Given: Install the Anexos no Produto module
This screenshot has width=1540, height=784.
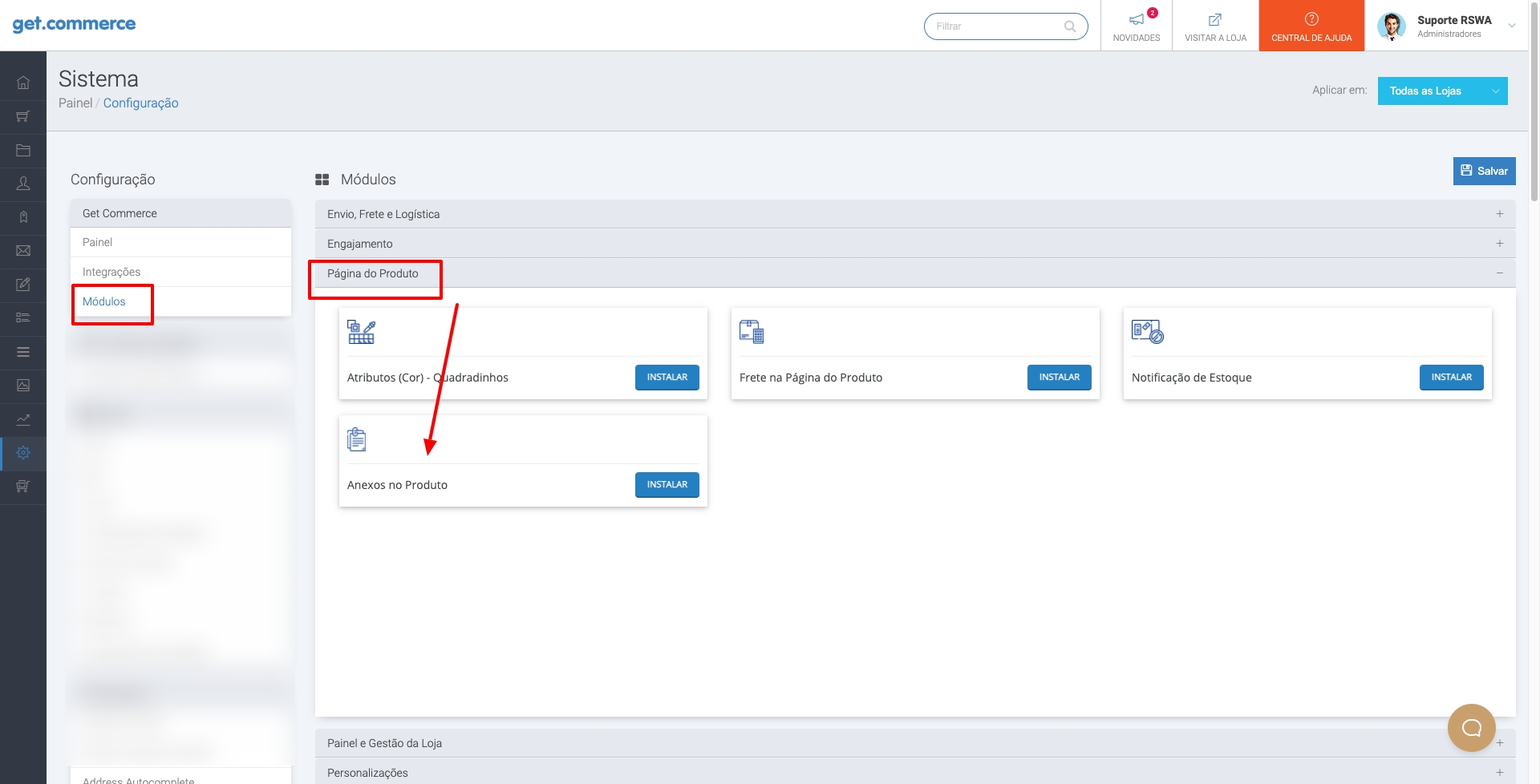Looking at the screenshot, I should (x=667, y=484).
